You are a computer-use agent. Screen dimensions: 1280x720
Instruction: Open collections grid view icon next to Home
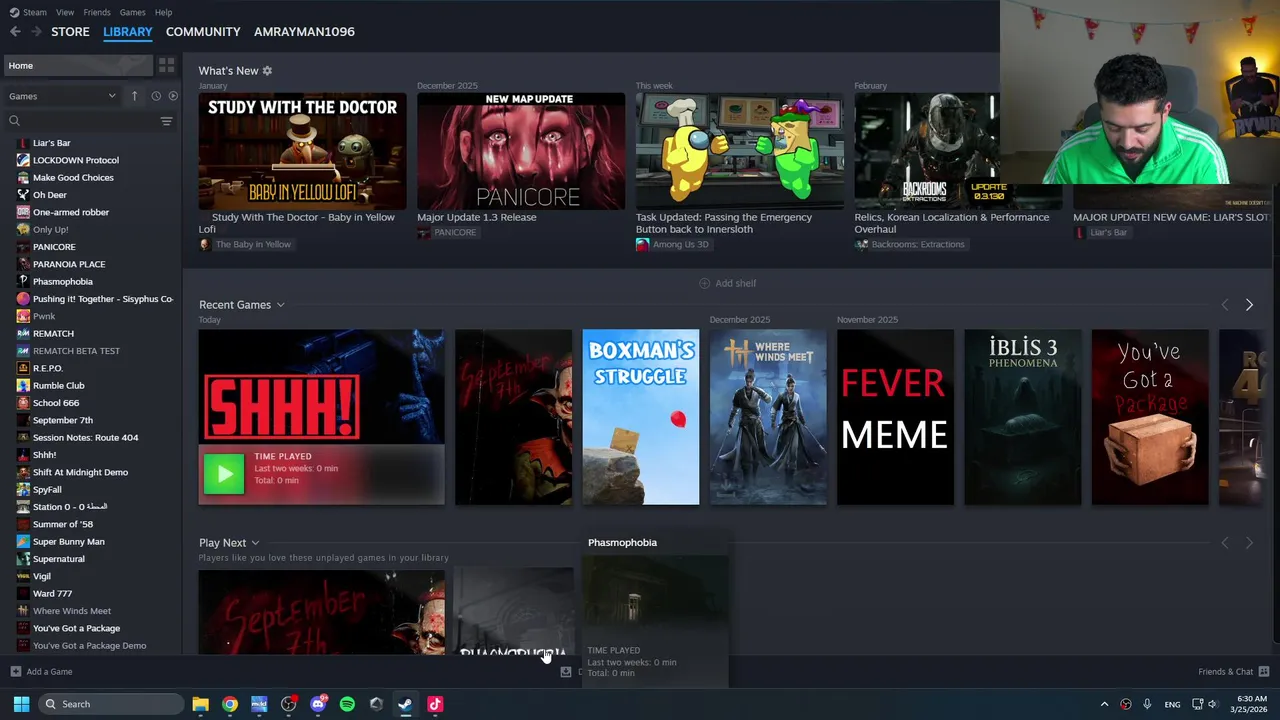pos(167,65)
